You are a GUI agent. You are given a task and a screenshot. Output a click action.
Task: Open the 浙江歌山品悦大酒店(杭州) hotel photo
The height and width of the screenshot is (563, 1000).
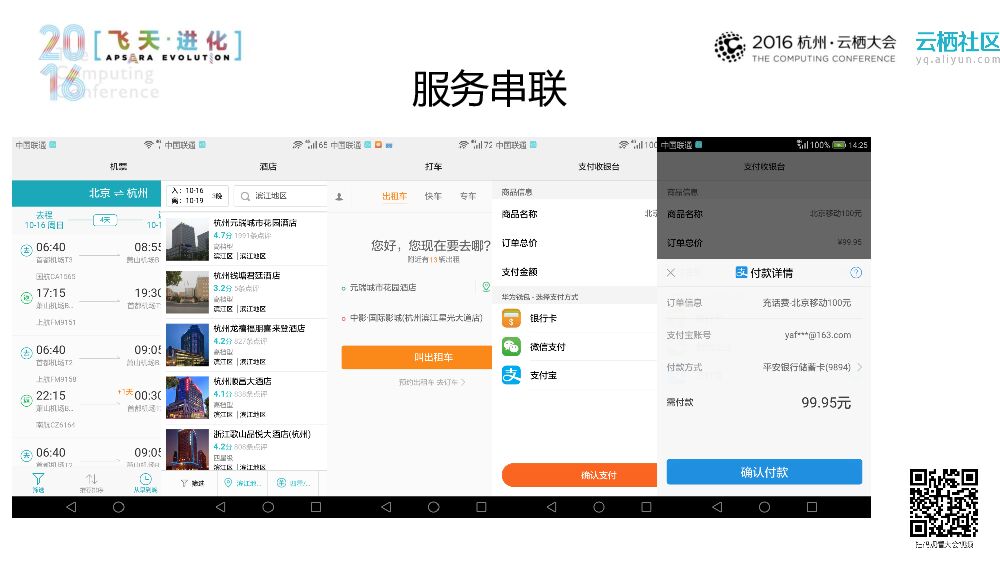pos(188,450)
